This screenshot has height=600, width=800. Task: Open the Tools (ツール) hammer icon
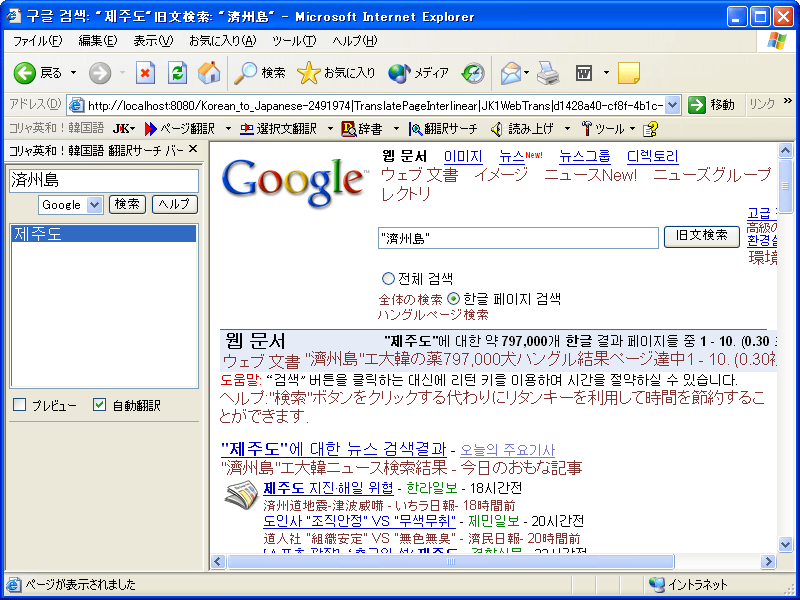tap(587, 129)
